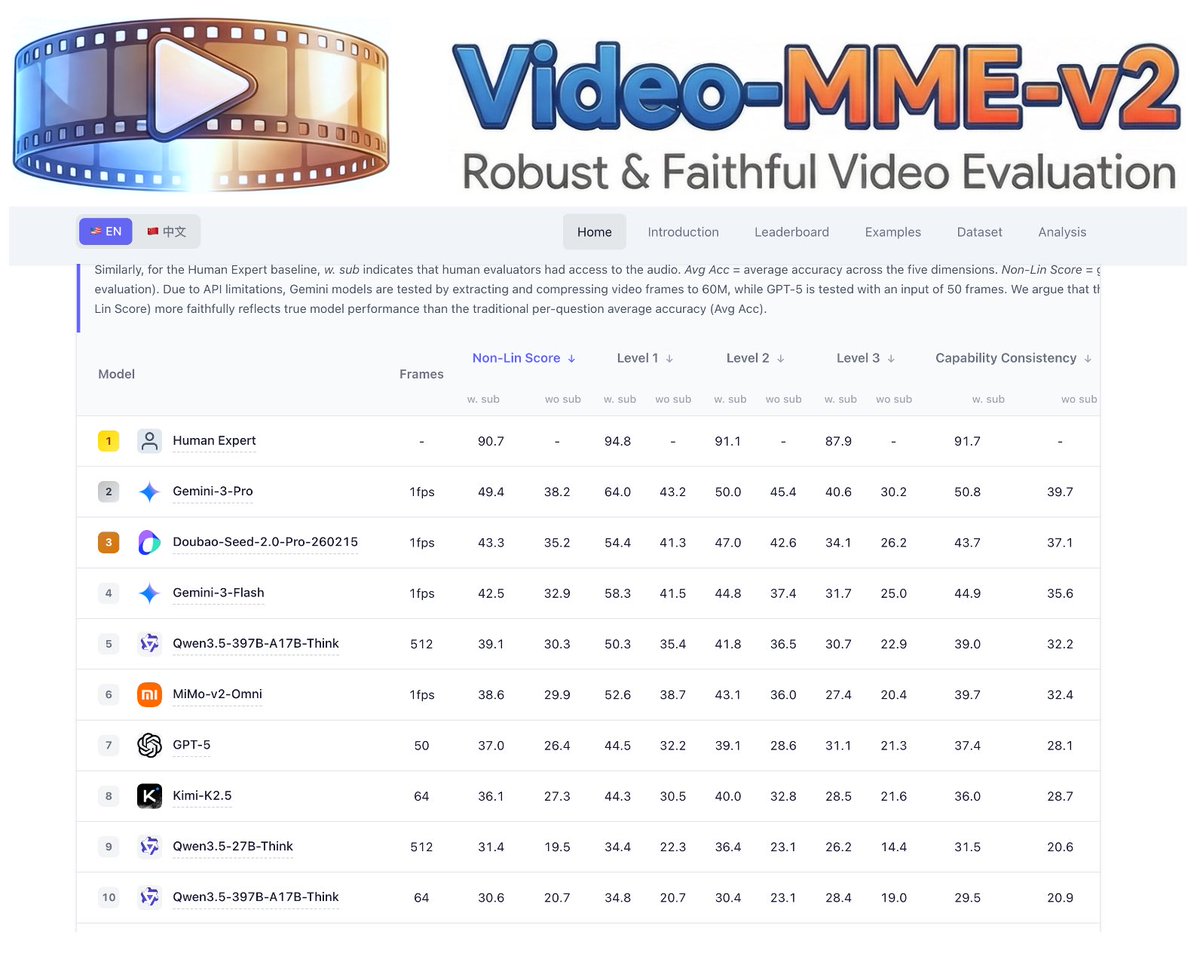The height and width of the screenshot is (959, 1200).
Task: Sort table by Level 2
Action: [755, 358]
